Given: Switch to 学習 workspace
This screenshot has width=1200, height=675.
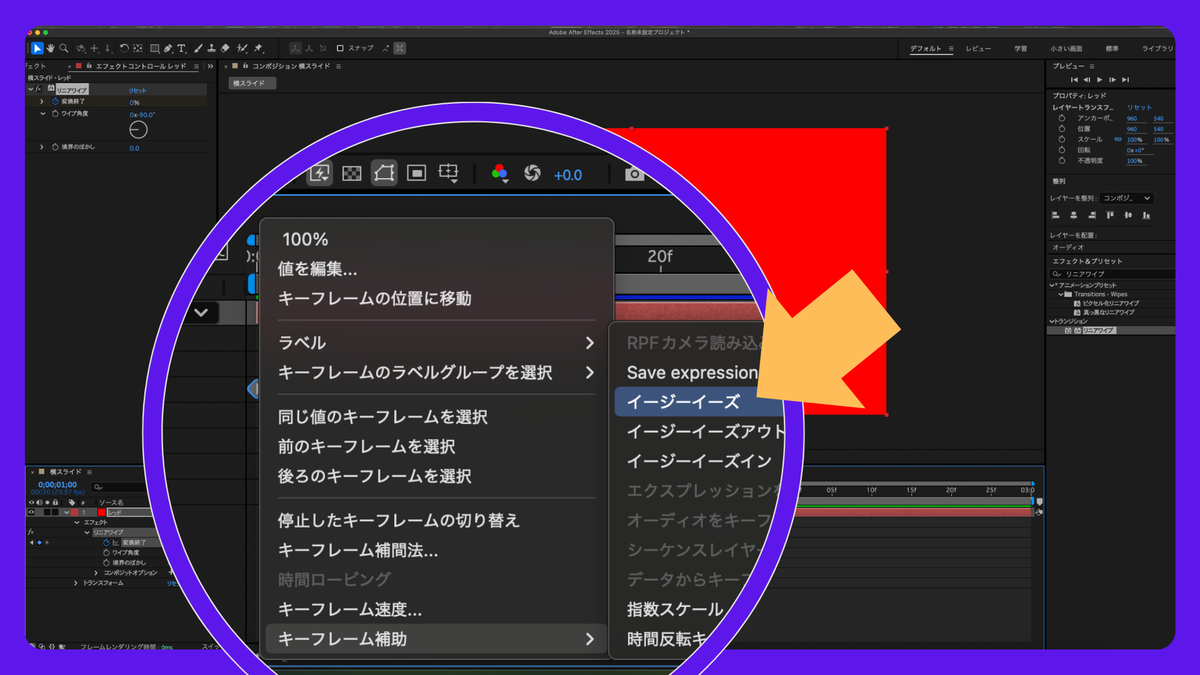Looking at the screenshot, I should coord(1020,48).
